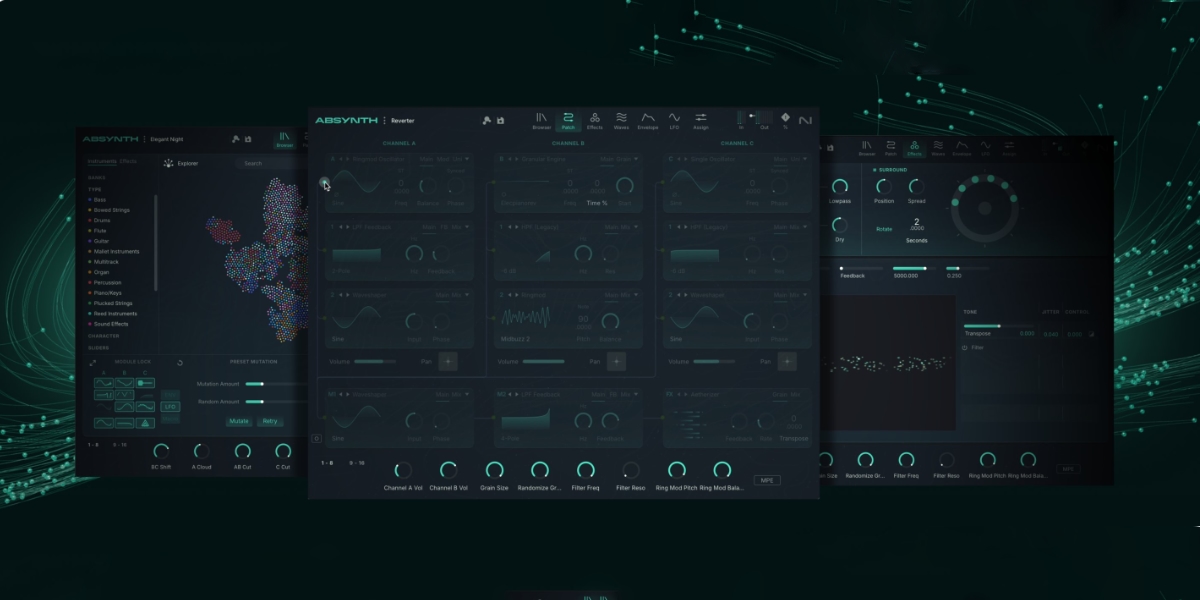Open the Single Oscillator dropdown arrow in Channel C
1200x600 pixels.
click(805, 159)
